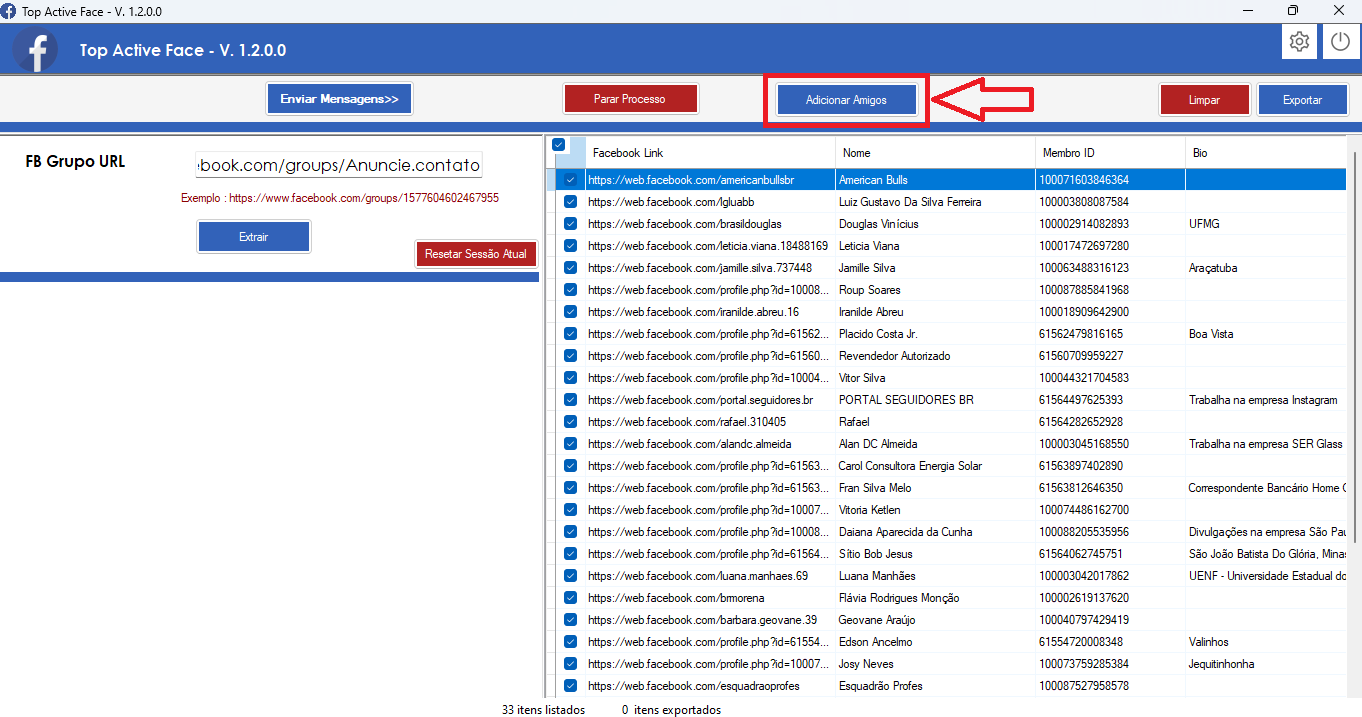
Task: Click the name Flávia Rodrigues Monção
Action: (899, 598)
